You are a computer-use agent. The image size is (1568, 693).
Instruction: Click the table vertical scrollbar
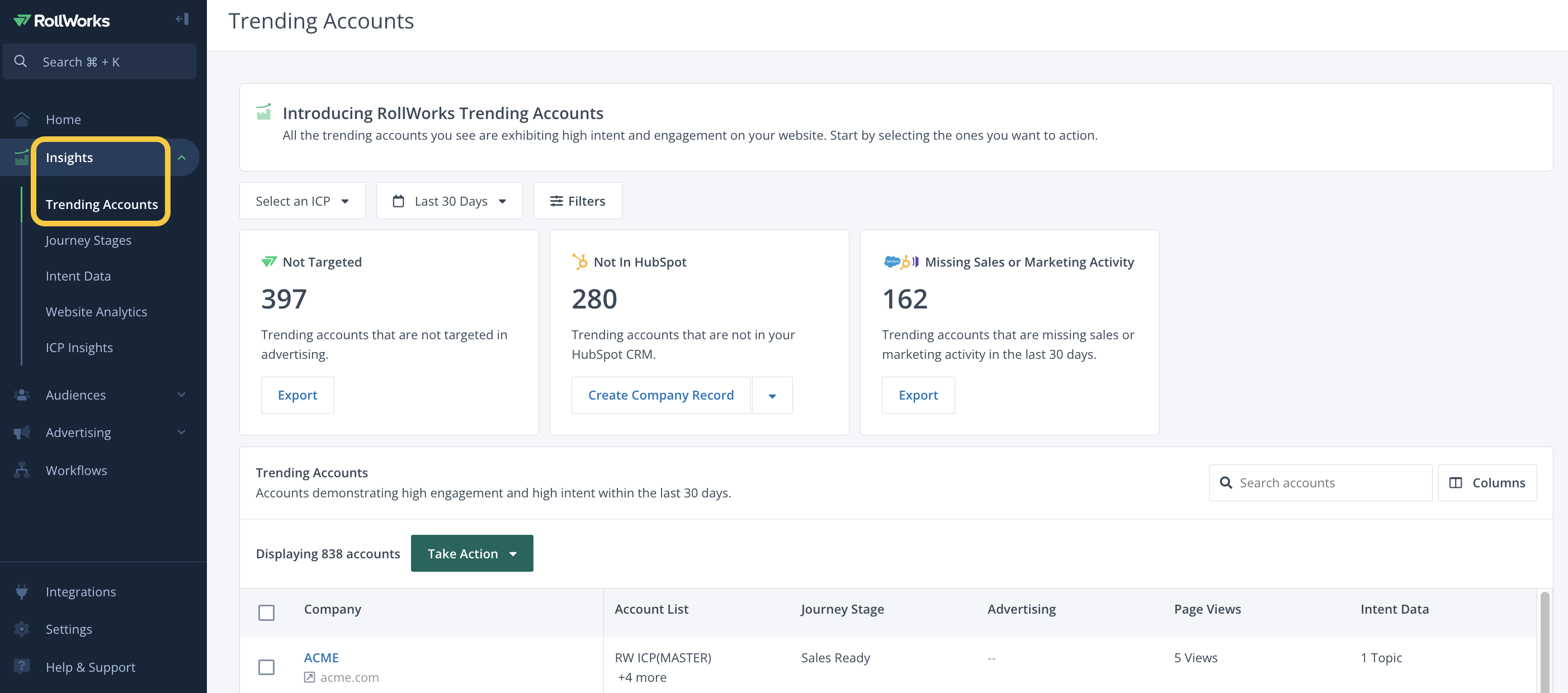coord(1545,642)
